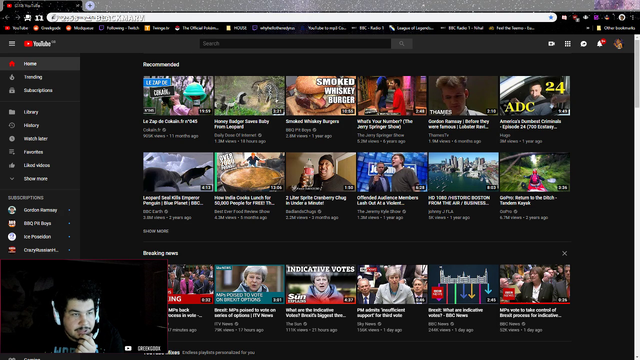Open Gordon Ramsay subscription channel
This screenshot has width=640, height=360.
(40, 210)
